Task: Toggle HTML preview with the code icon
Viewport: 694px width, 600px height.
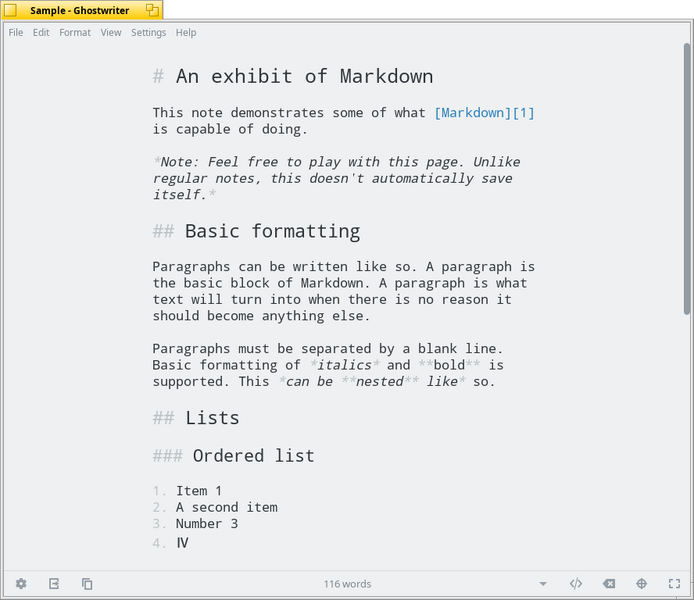Action: [x=576, y=584]
